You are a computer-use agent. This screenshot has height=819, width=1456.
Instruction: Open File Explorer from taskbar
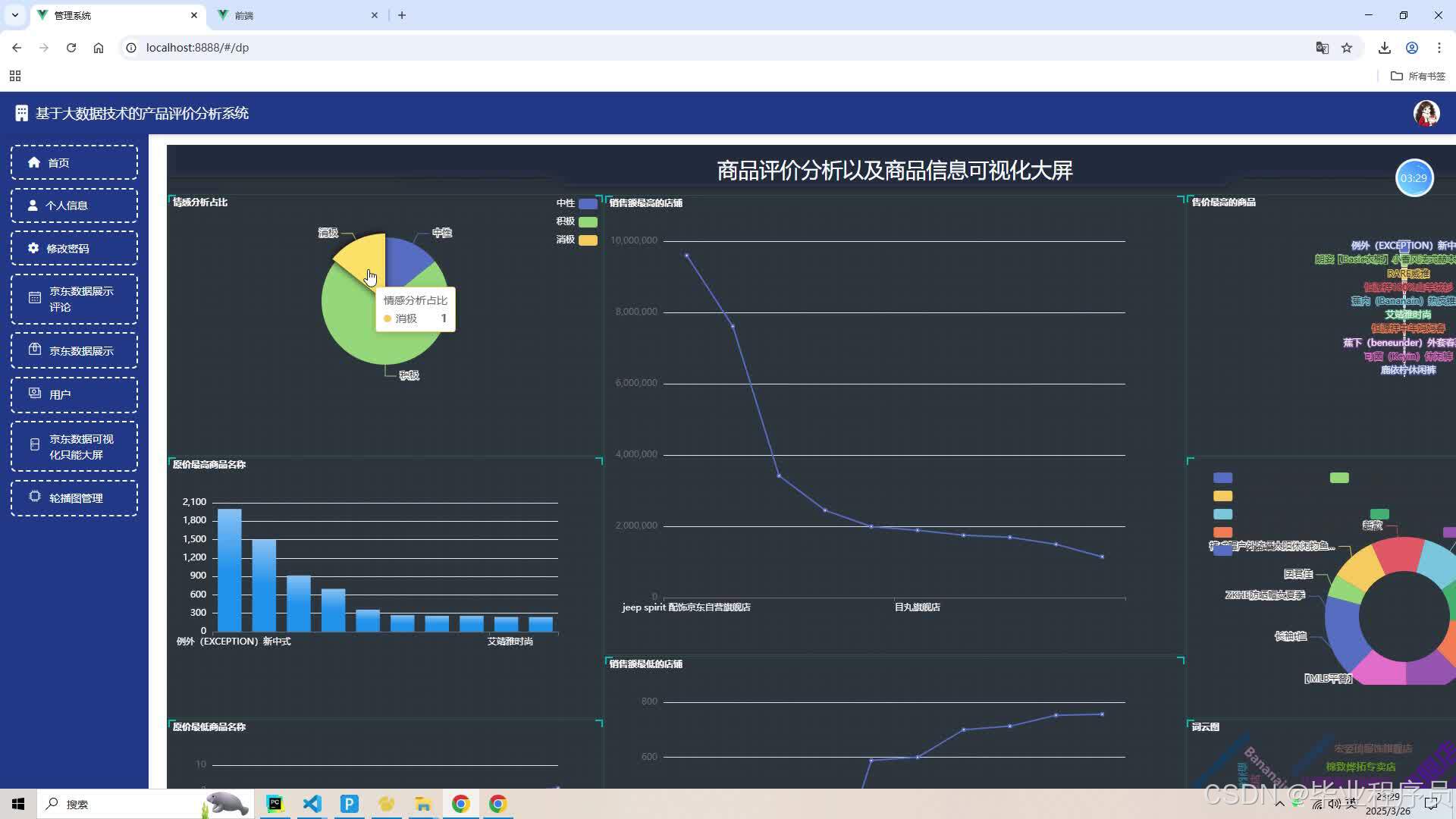423,804
